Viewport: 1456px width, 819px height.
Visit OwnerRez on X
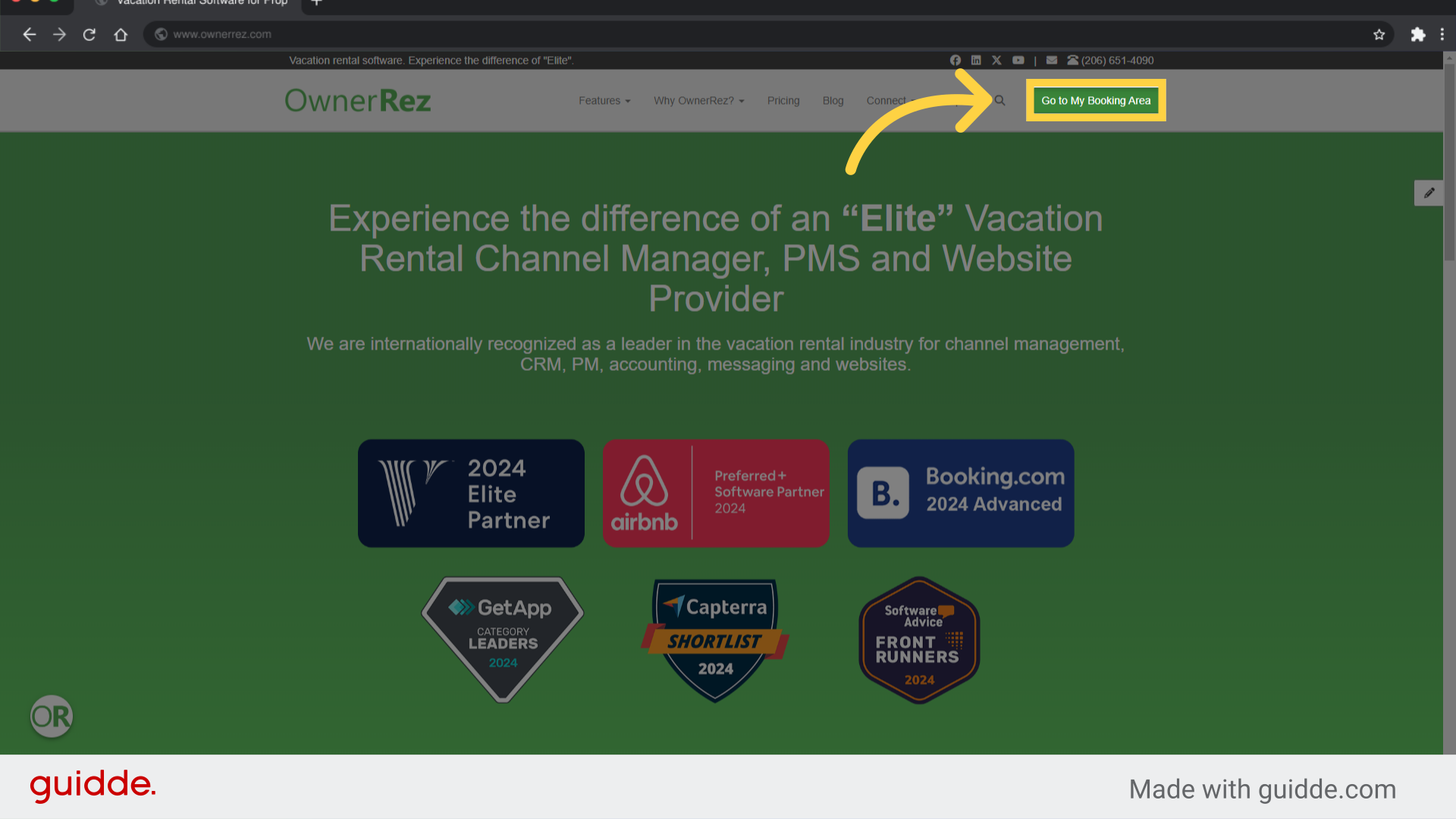click(996, 60)
